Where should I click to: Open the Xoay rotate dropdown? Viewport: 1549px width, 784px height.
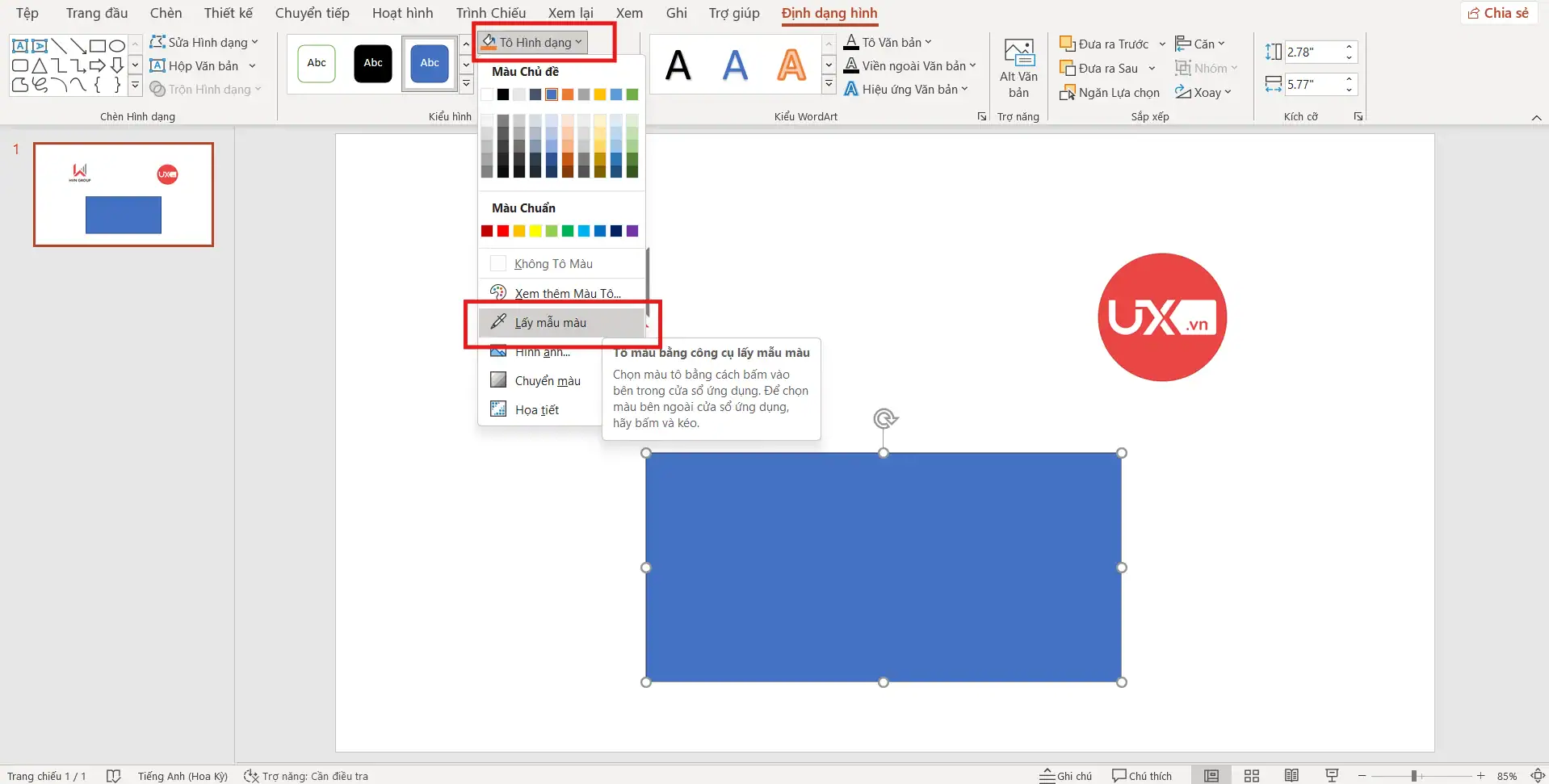1204,92
